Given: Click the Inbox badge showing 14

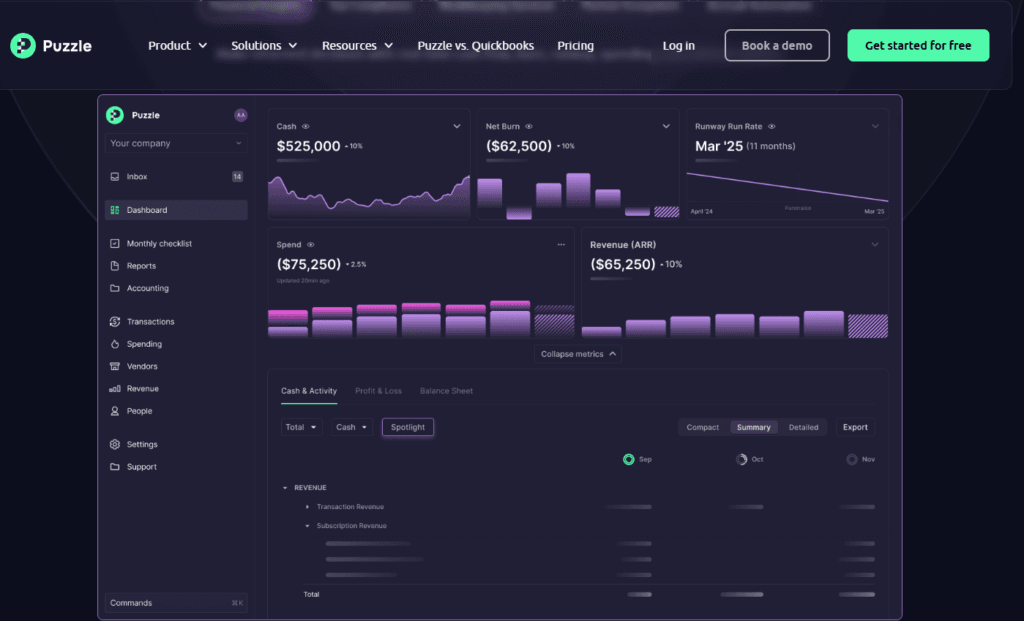Looking at the screenshot, I should [x=237, y=177].
